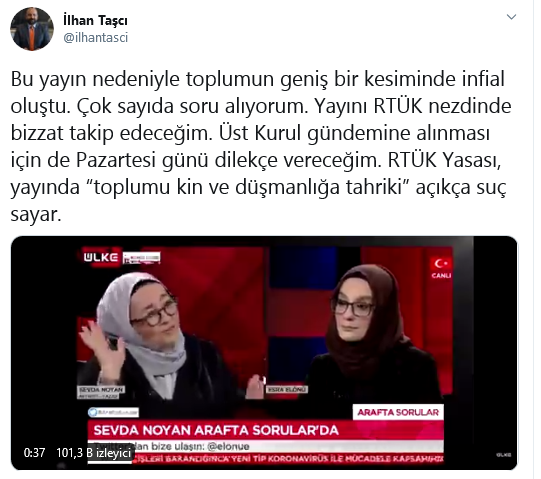Click the İlhan Taşcı display name
541x479 pixels.
pyautogui.click(x=95, y=20)
